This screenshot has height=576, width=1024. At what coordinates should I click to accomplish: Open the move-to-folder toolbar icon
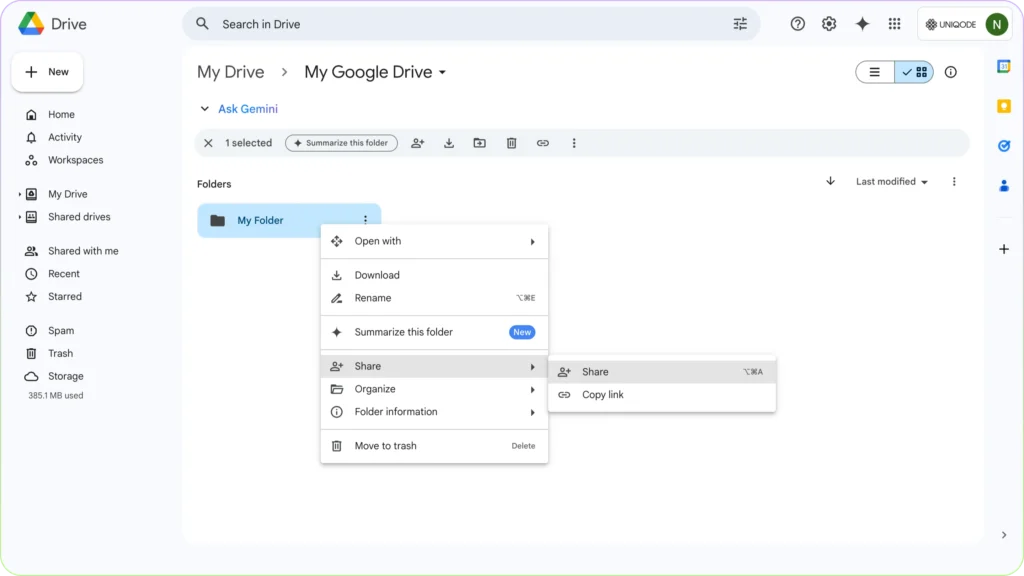click(479, 143)
